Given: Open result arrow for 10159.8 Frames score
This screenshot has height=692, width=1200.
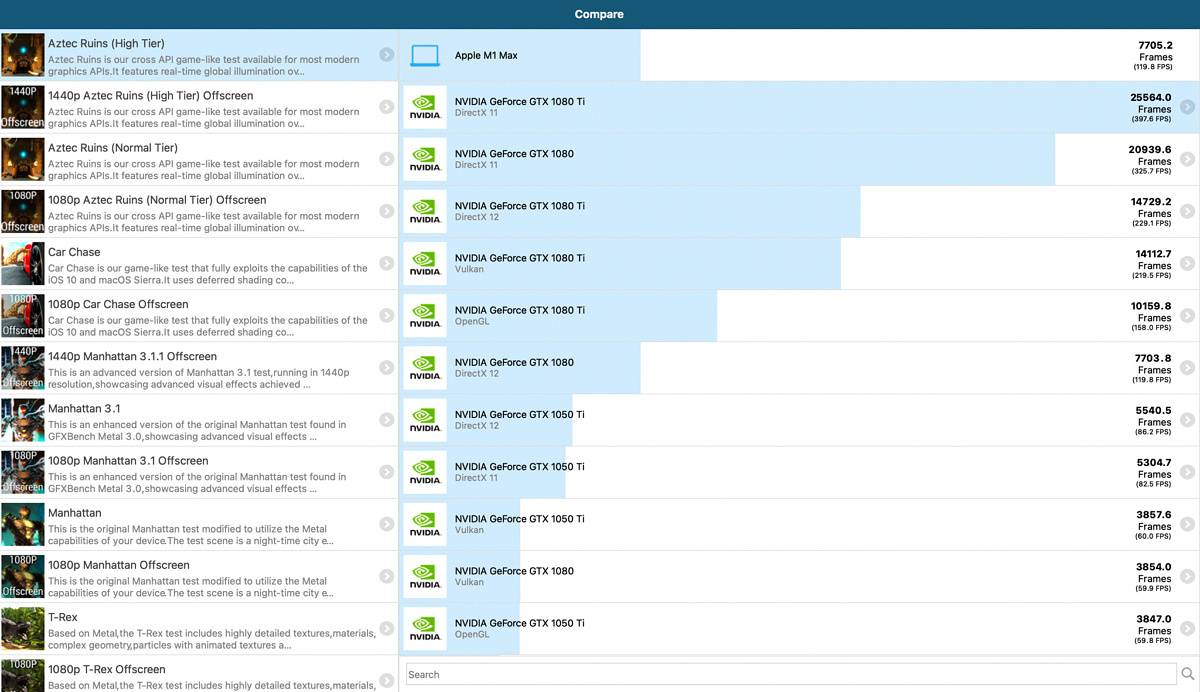Looking at the screenshot, I should coord(1187,315).
